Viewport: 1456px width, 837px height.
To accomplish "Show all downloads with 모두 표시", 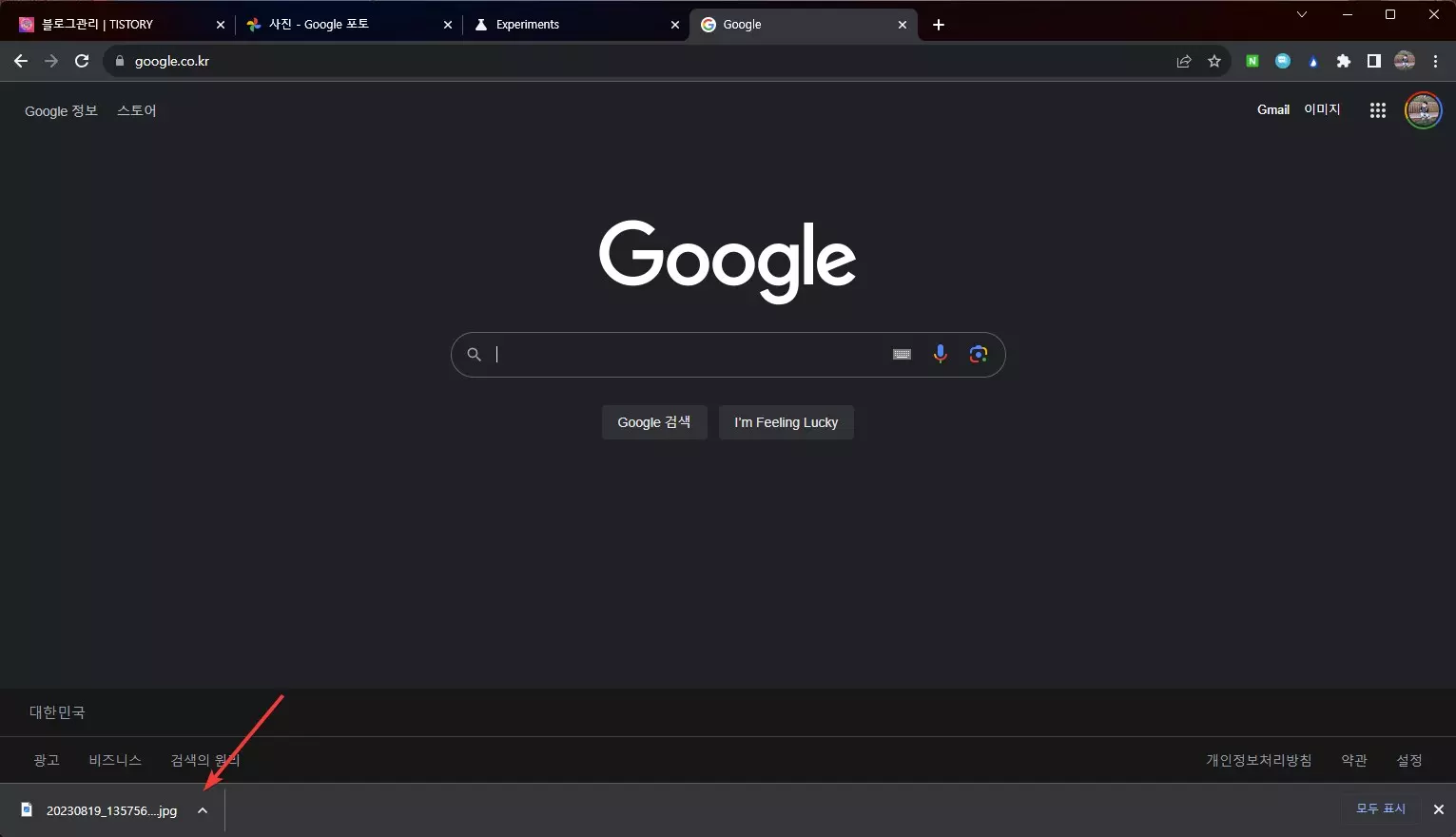I will [x=1381, y=808].
